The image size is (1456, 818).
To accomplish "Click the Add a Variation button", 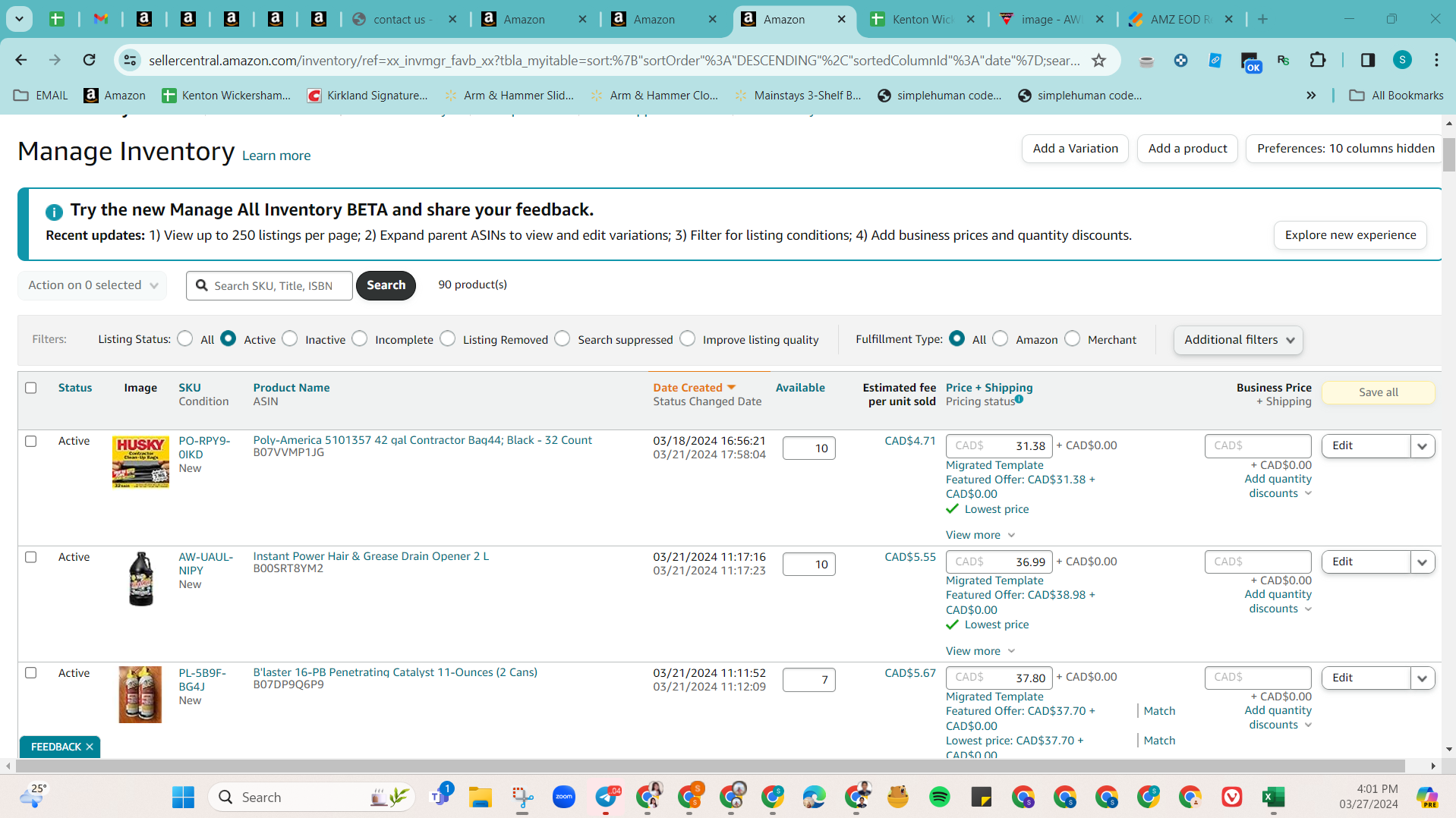I will click(1075, 149).
